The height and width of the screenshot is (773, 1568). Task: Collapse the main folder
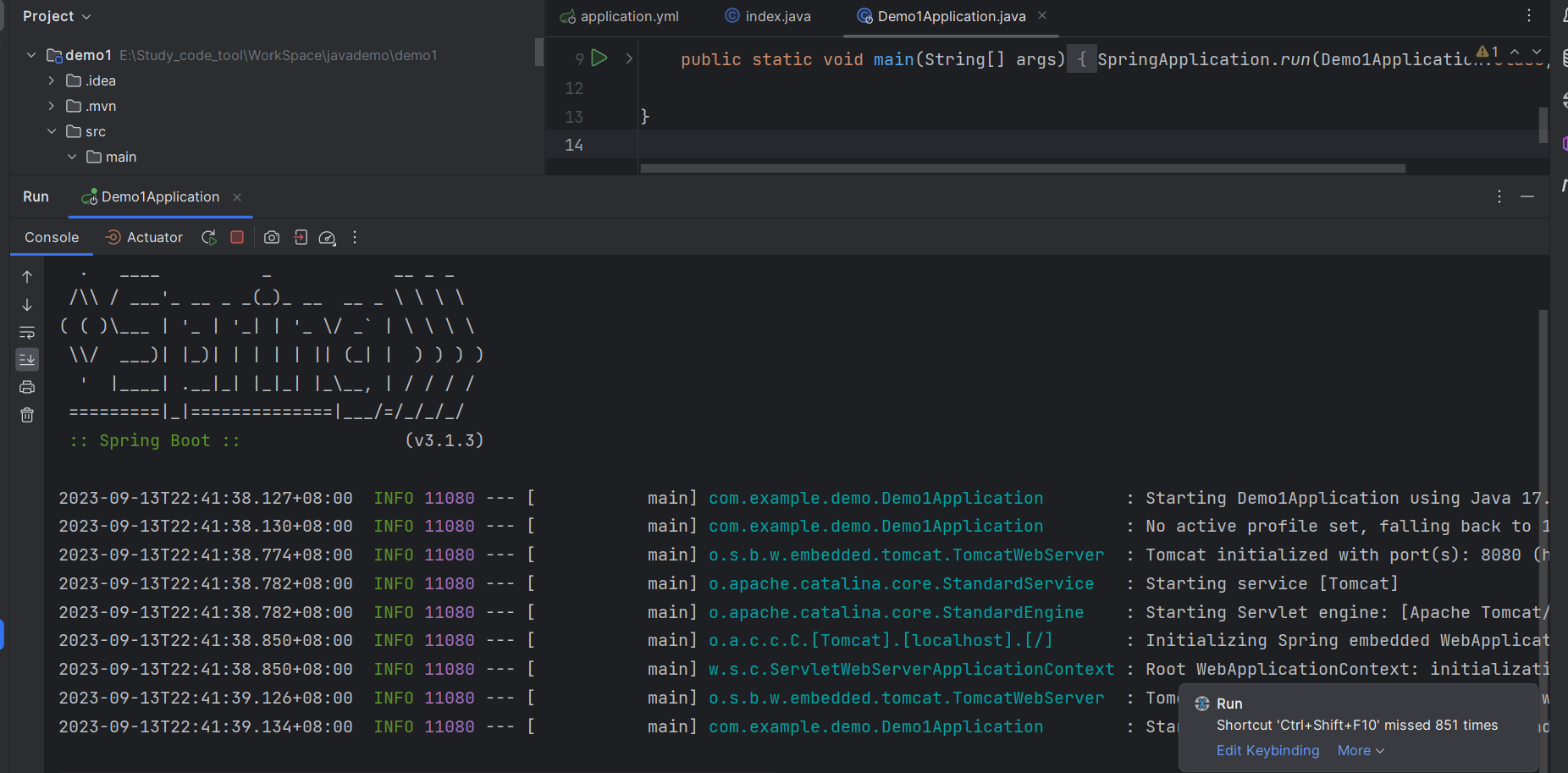(72, 157)
